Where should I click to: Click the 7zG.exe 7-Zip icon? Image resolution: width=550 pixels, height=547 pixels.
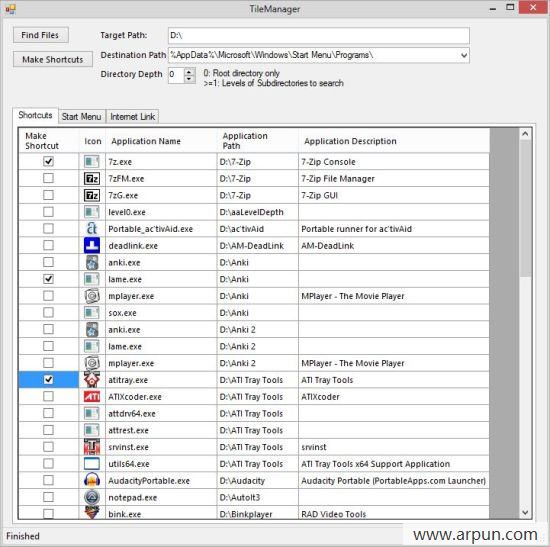(92, 195)
